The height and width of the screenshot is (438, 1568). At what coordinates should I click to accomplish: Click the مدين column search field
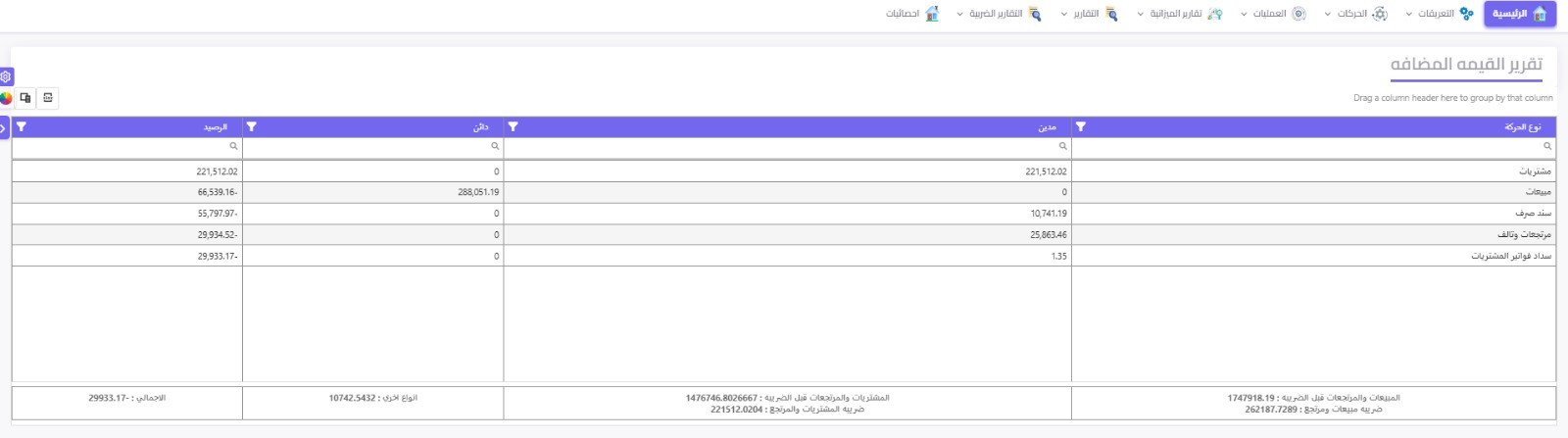pos(788,146)
